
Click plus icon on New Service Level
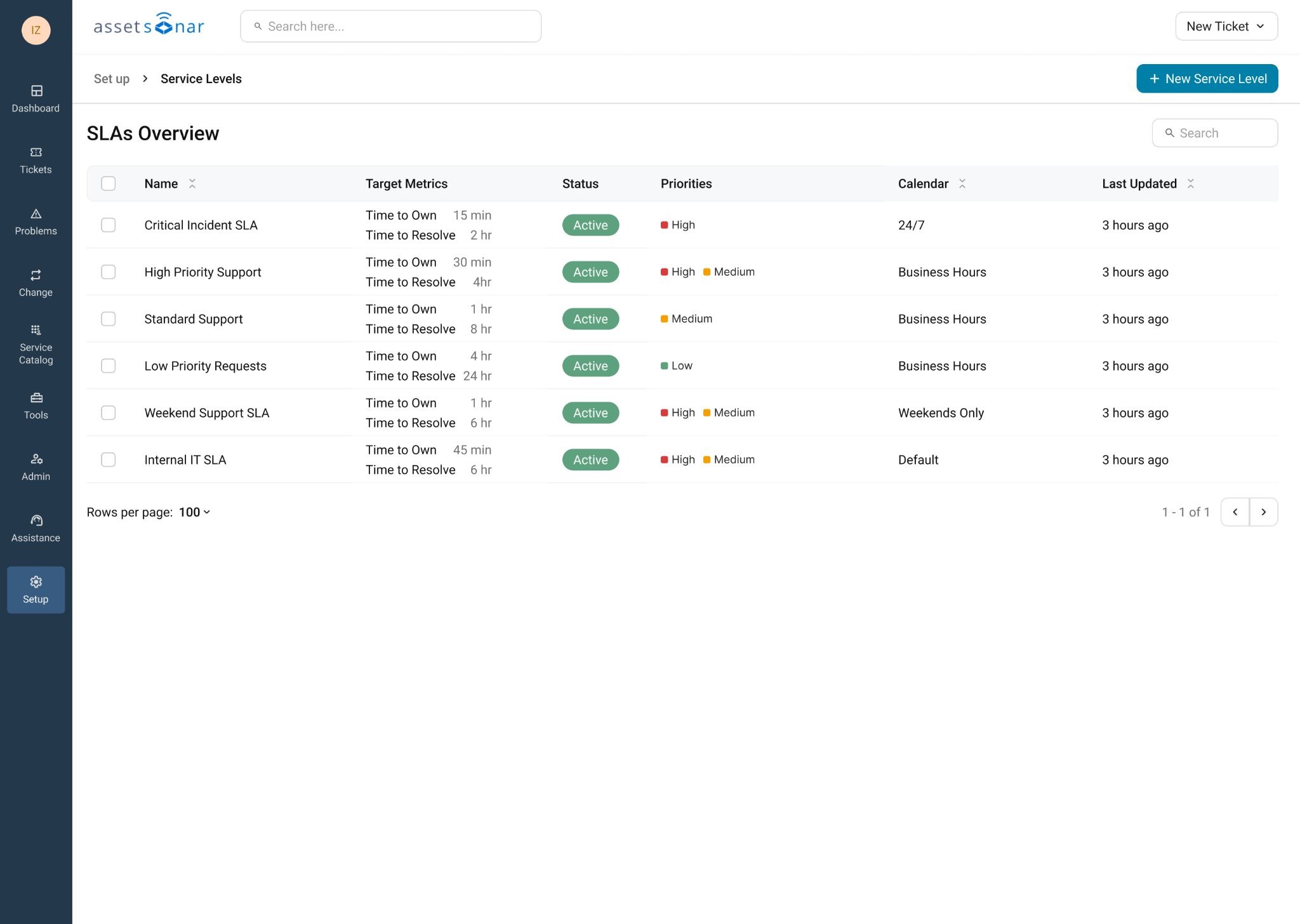pyautogui.click(x=1154, y=79)
